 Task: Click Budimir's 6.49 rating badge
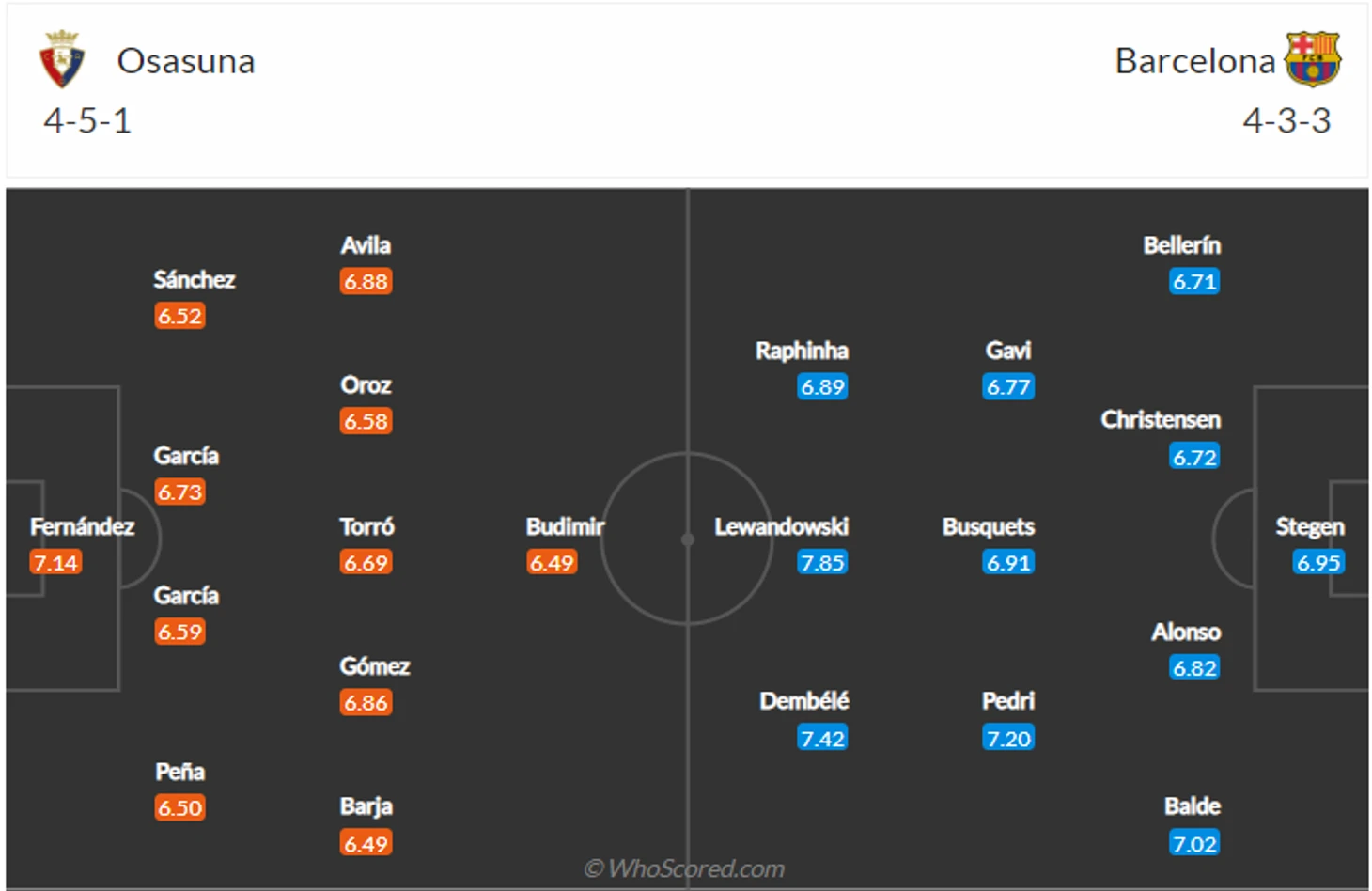pyautogui.click(x=552, y=562)
